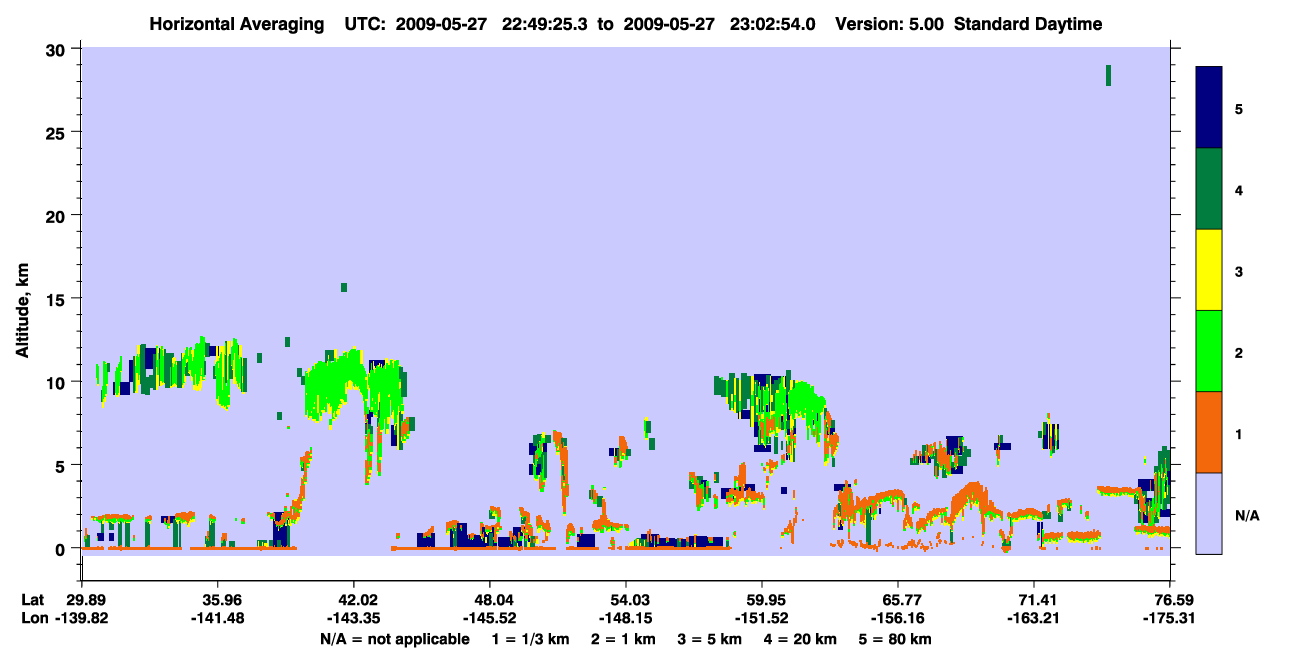1300x667 pixels.
Task: Click the lavender N/A color bar segment
Action: point(1209,513)
